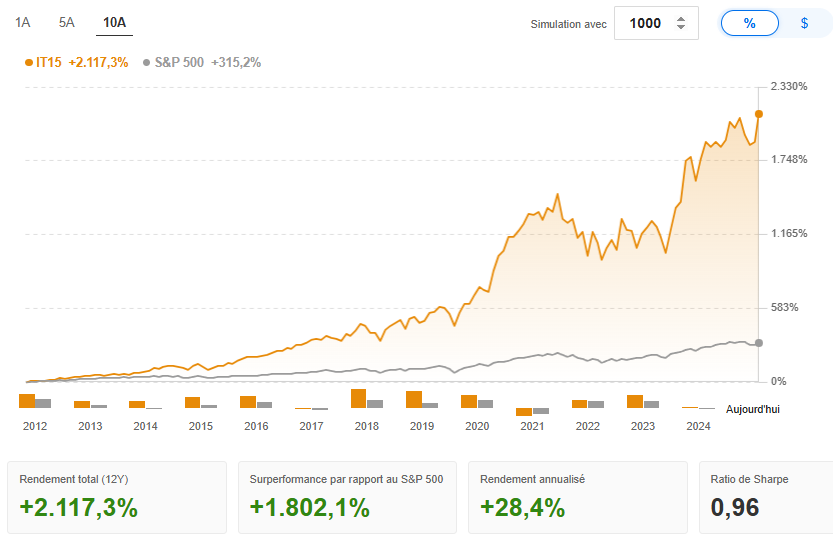Click the Aujourd'hui label
Viewport: 833px width, 542px height.
(755, 410)
